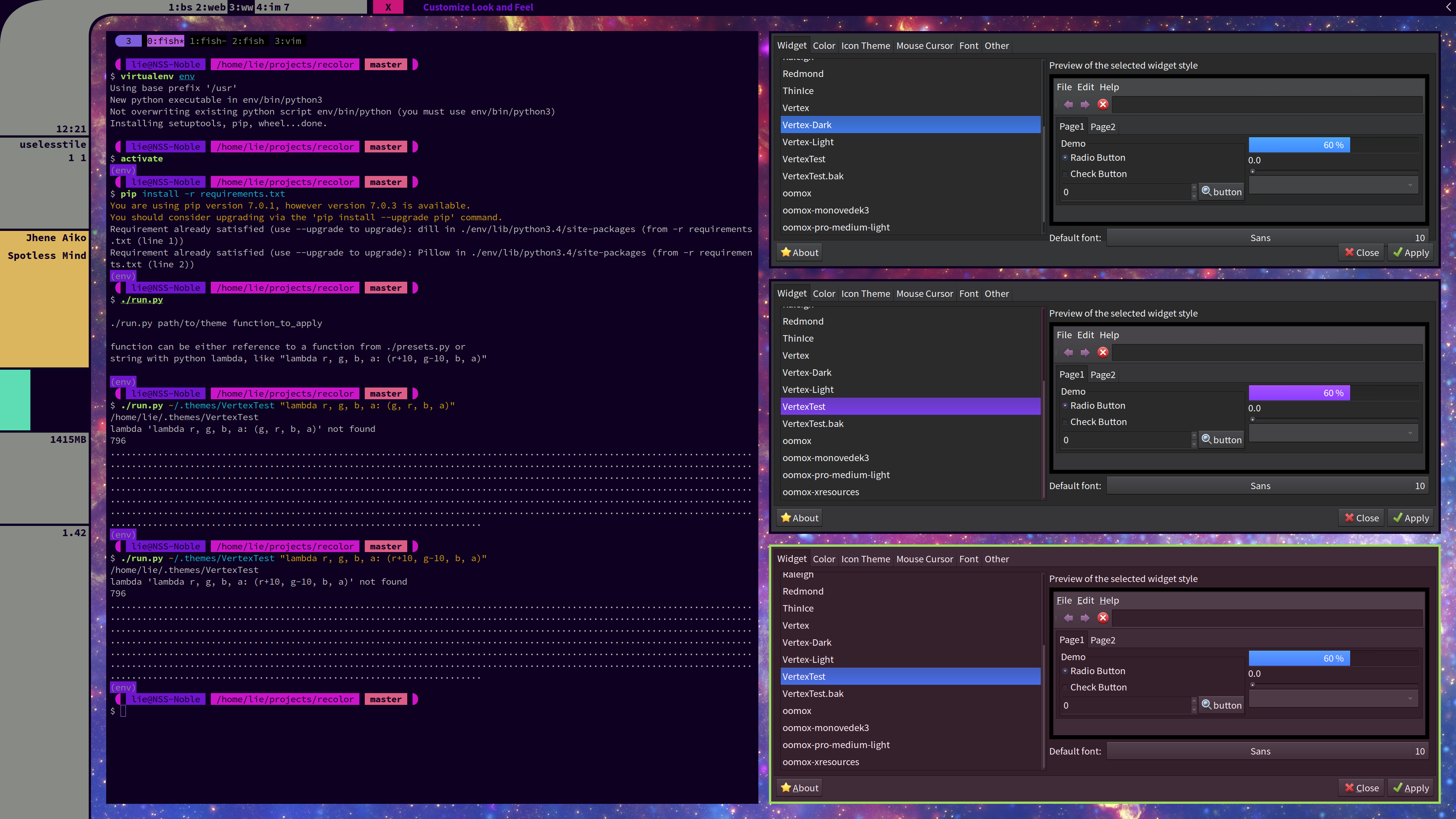The height and width of the screenshot is (819, 1456).
Task: Click forward arrow icon in middle window preview
Action: [x=1085, y=353]
